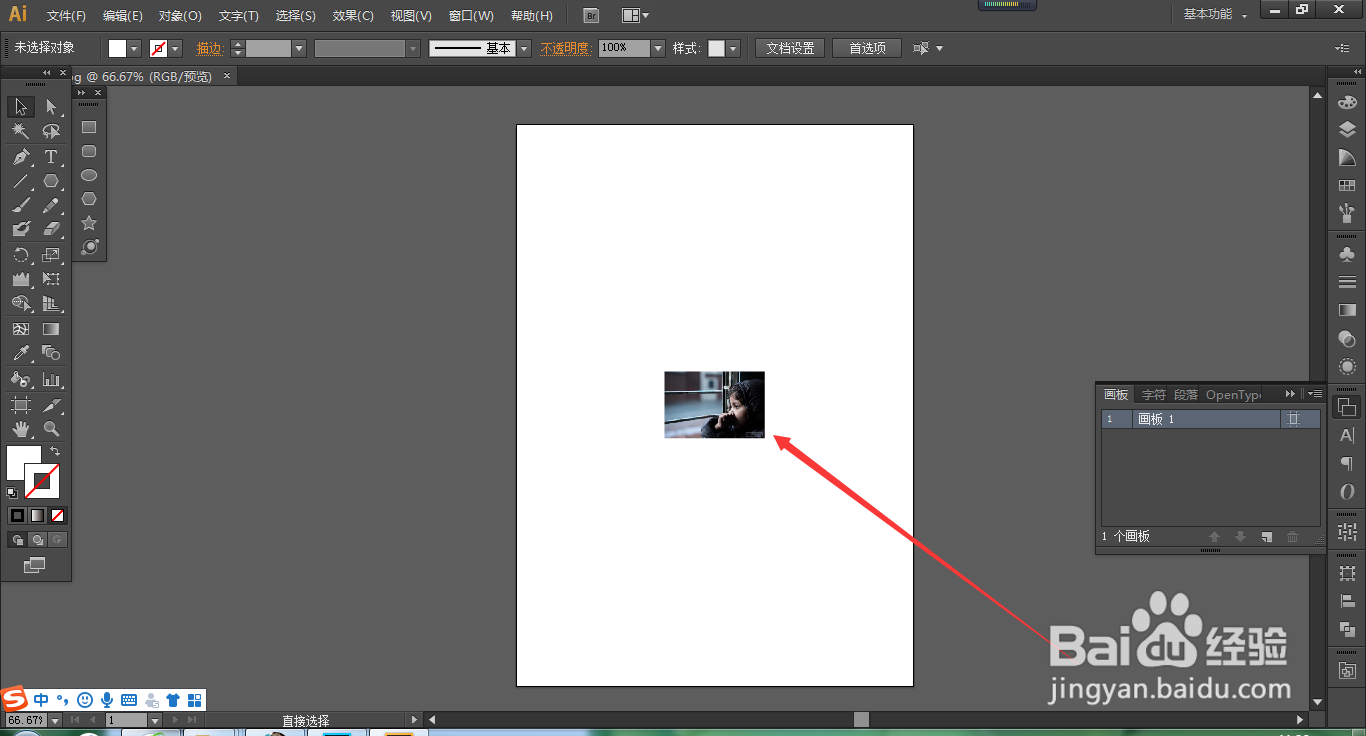Switch to the 段落 tab
The height and width of the screenshot is (736, 1366).
pyautogui.click(x=1186, y=395)
